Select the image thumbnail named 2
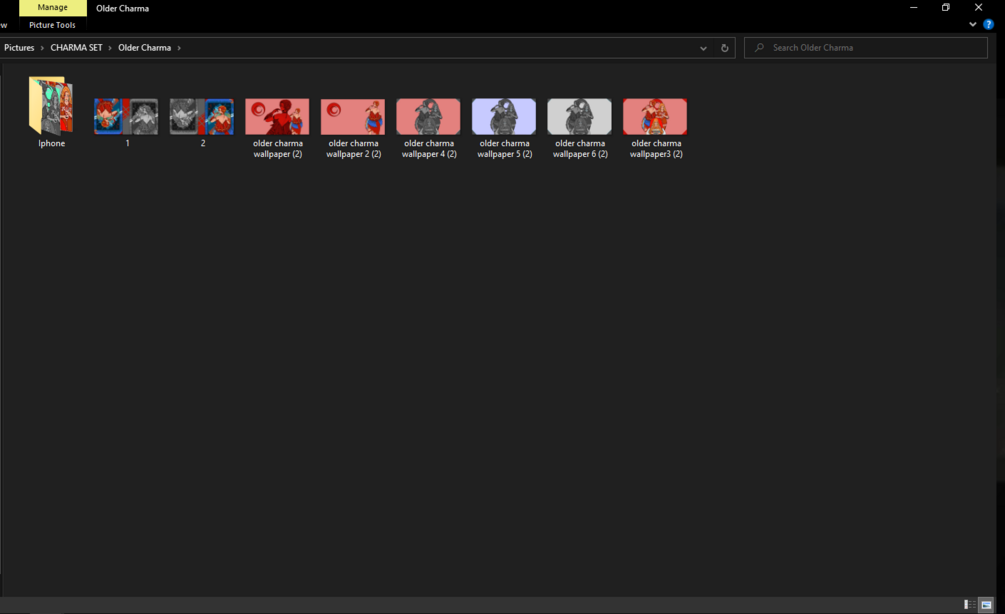 202,116
